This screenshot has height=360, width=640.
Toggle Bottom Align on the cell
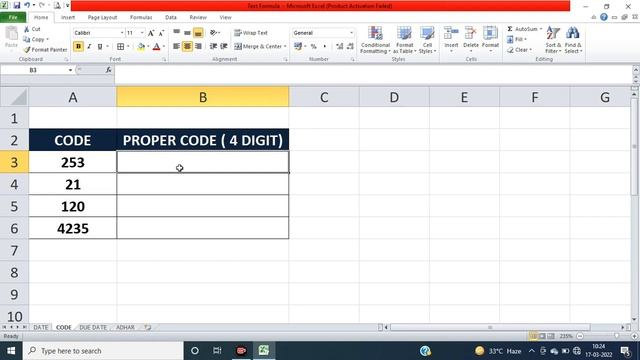click(198, 33)
